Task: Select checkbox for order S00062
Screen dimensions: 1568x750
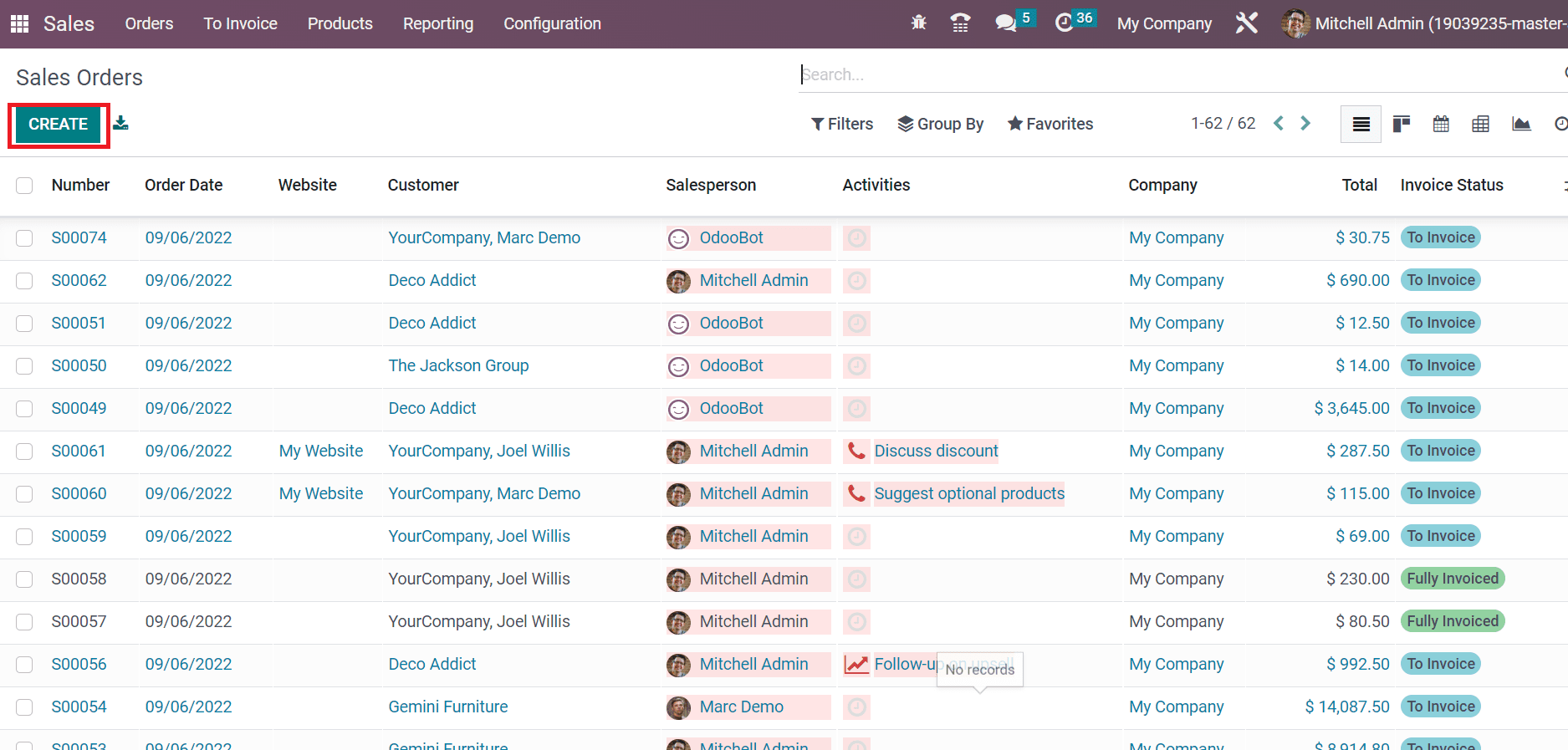Action: [x=24, y=281]
